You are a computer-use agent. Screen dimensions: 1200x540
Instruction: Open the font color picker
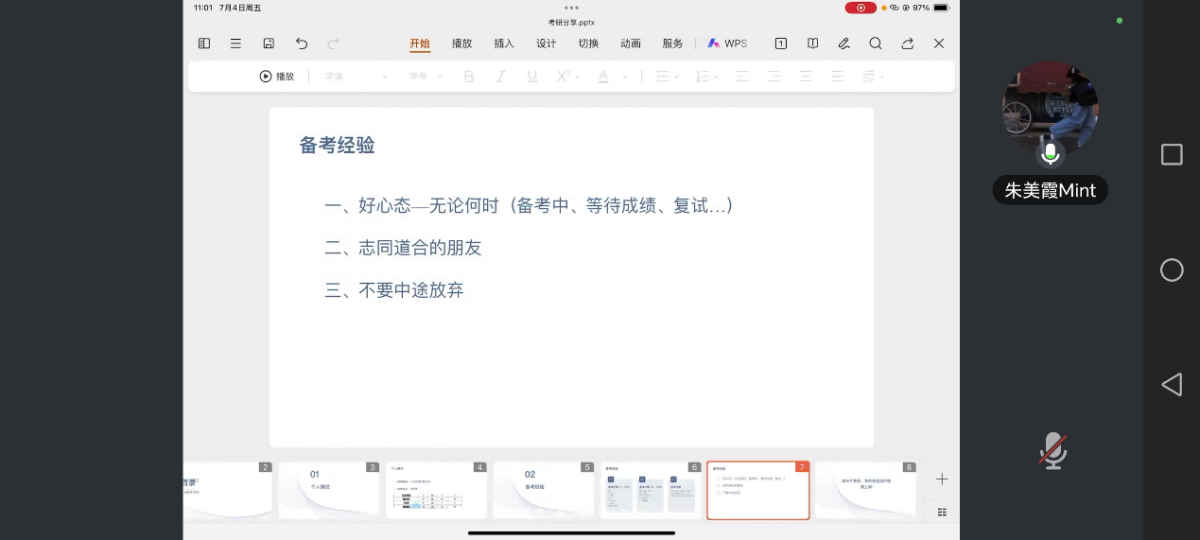[611, 77]
